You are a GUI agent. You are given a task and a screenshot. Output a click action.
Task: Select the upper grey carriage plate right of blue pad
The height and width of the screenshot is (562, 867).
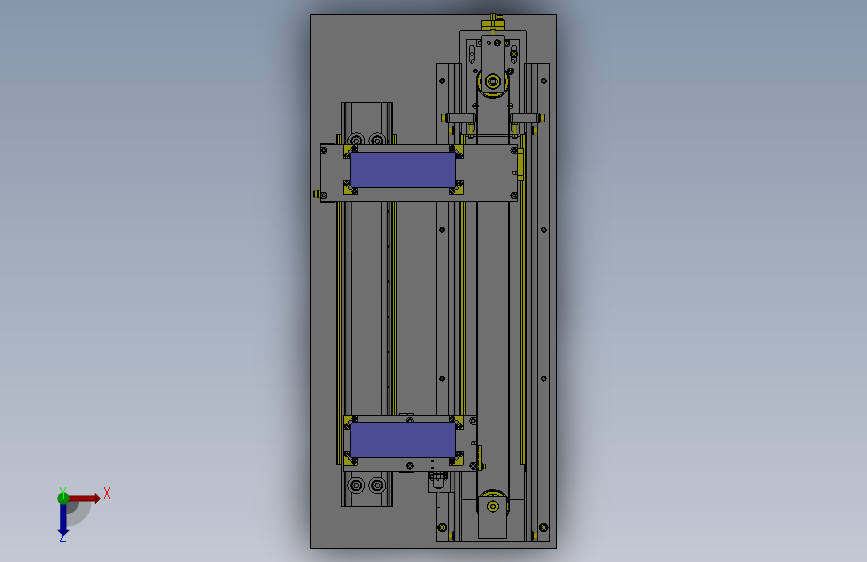tap(487, 173)
